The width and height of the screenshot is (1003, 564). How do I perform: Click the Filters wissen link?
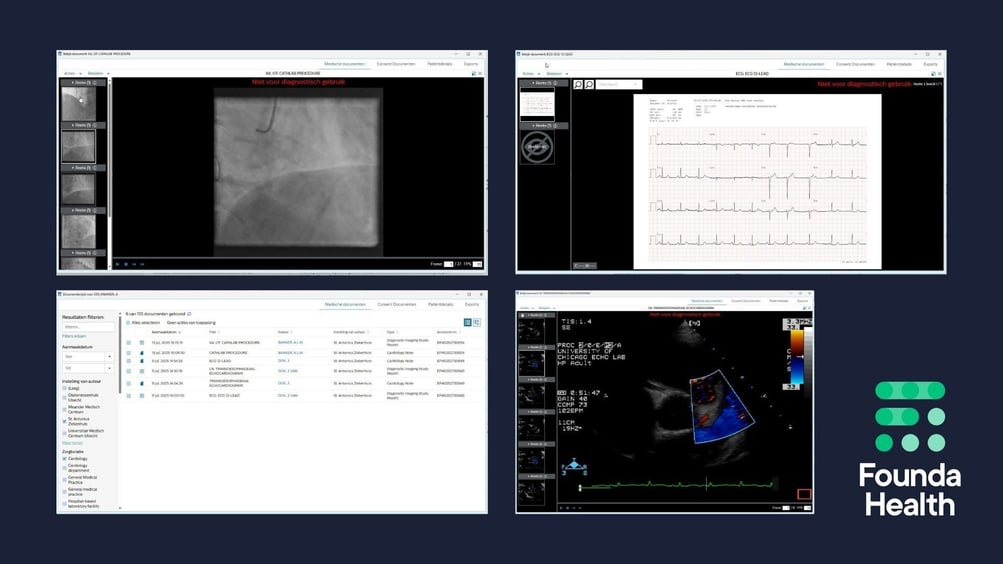pyautogui.click(x=75, y=336)
